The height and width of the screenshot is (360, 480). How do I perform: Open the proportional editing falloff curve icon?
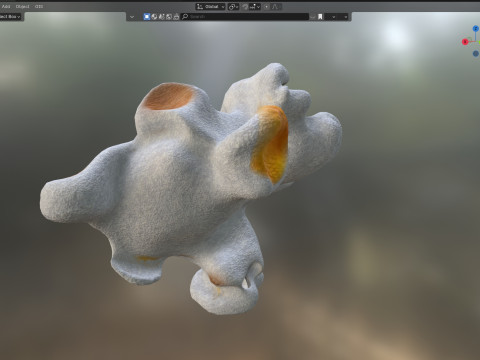276,7
